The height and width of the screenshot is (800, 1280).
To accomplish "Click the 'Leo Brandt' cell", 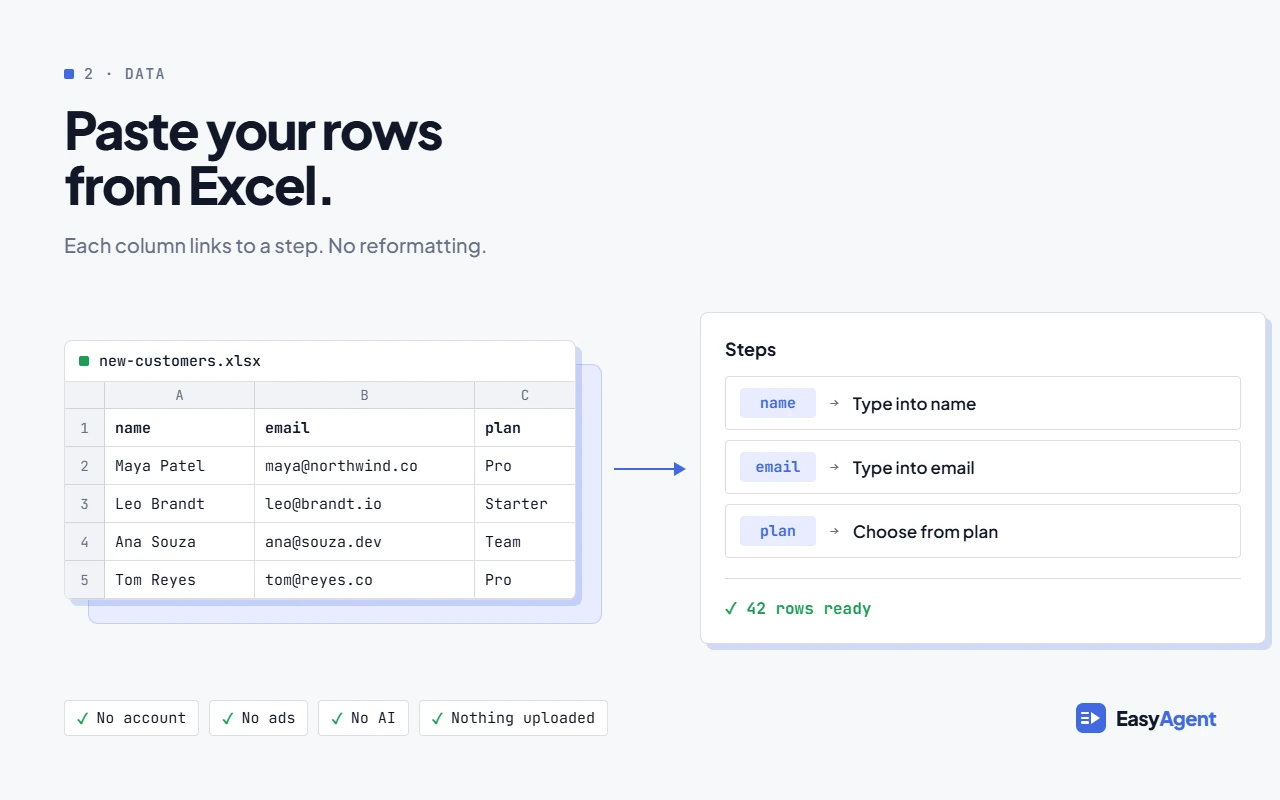I will click(x=180, y=504).
